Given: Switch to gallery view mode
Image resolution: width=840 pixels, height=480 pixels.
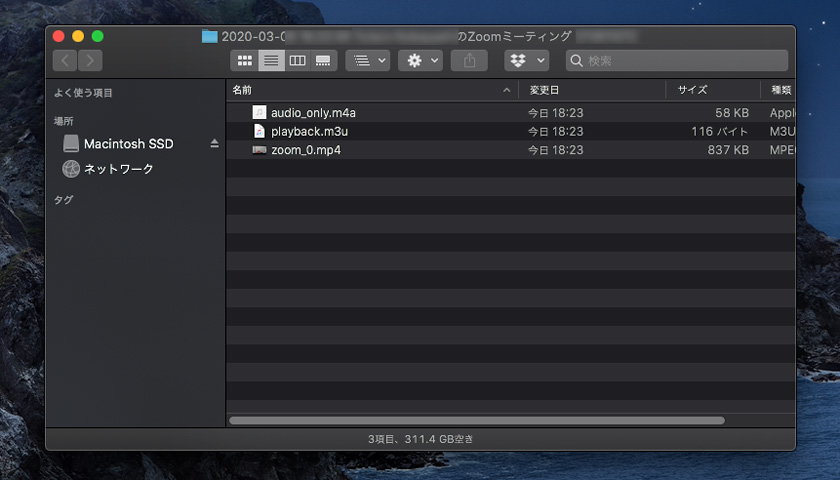Looking at the screenshot, I should [x=323, y=61].
